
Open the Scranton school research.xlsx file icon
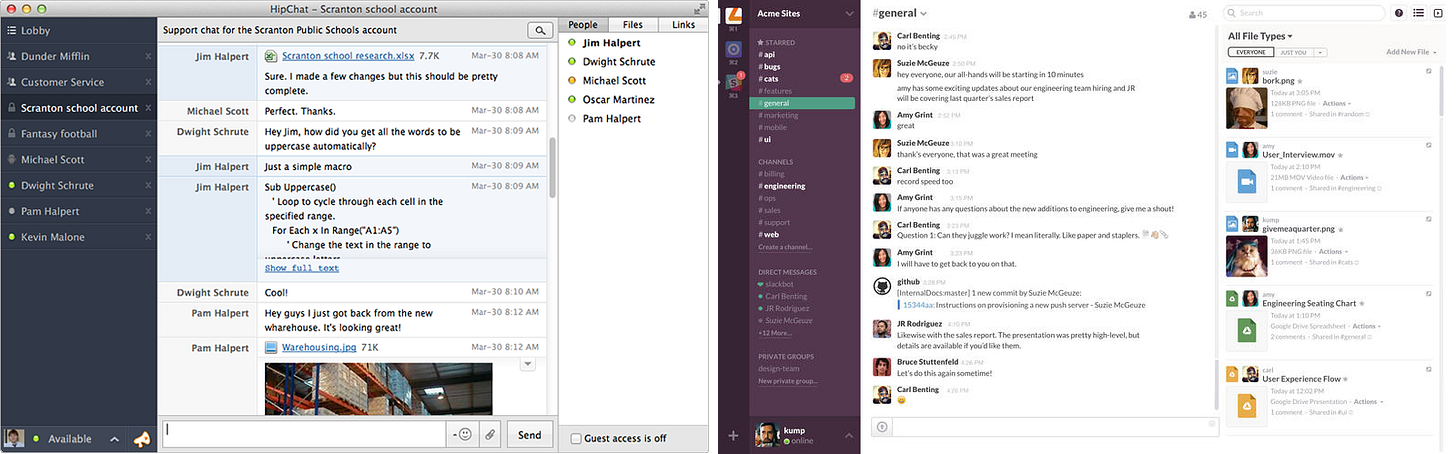tap(271, 57)
